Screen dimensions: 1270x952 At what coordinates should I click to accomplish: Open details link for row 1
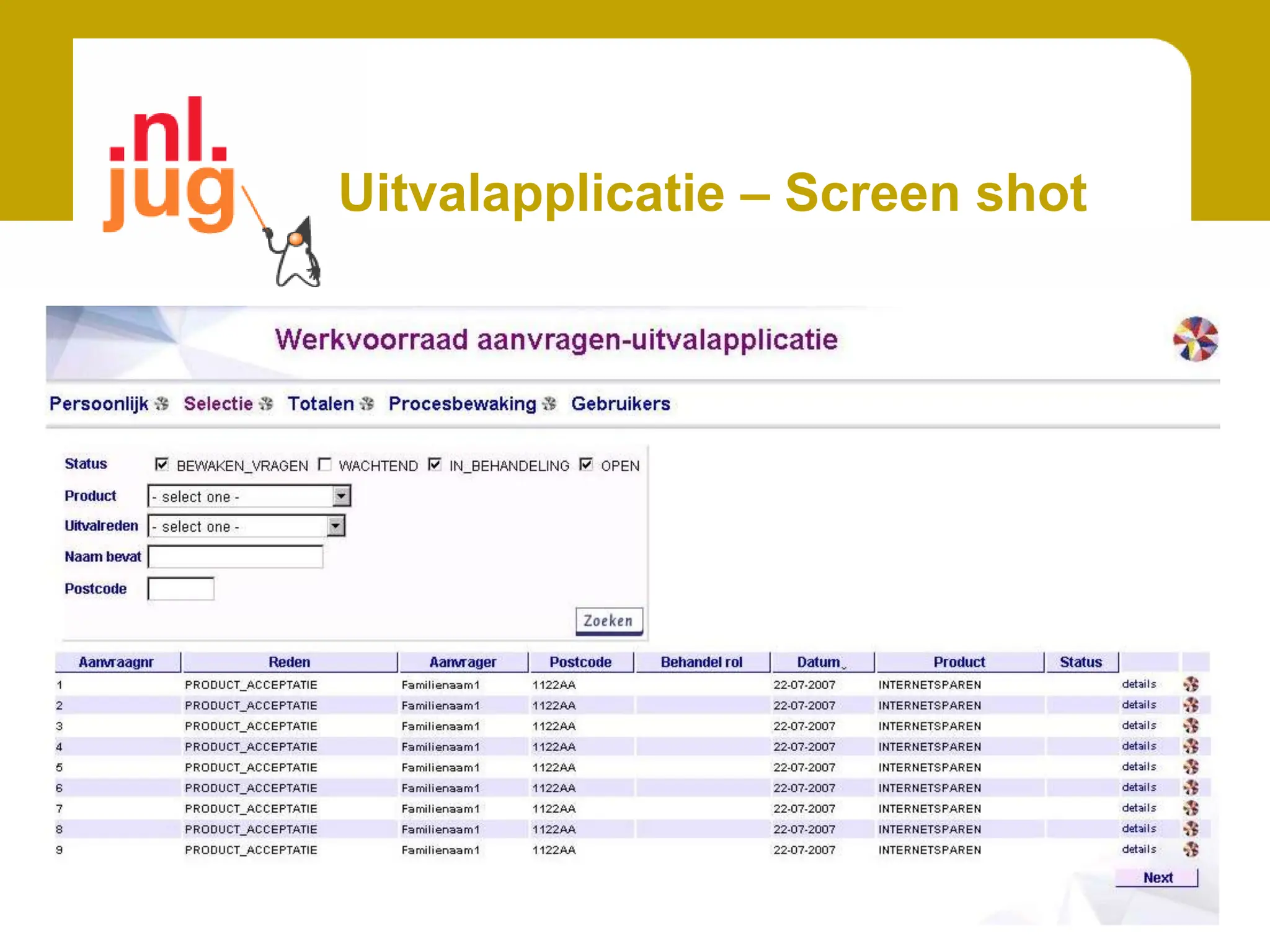point(1139,684)
